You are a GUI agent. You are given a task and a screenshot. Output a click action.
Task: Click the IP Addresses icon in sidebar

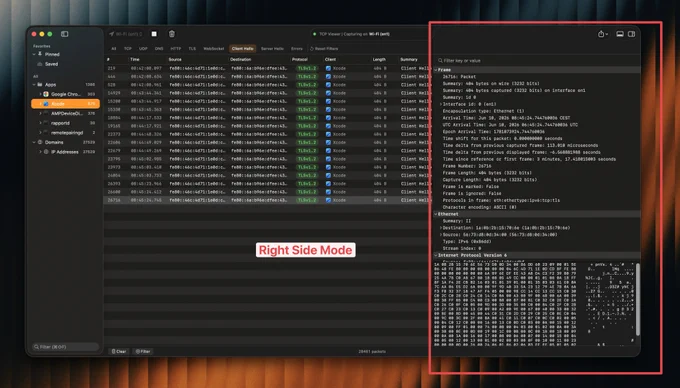pos(46,152)
